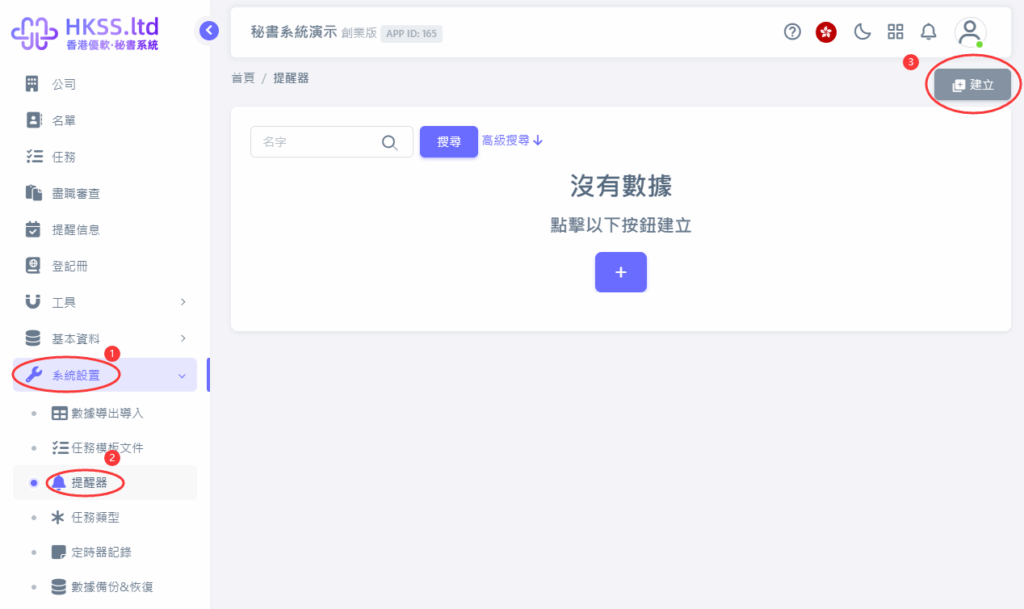Toggle dark mode with the moon icon
This screenshot has height=609, width=1024.
862,32
